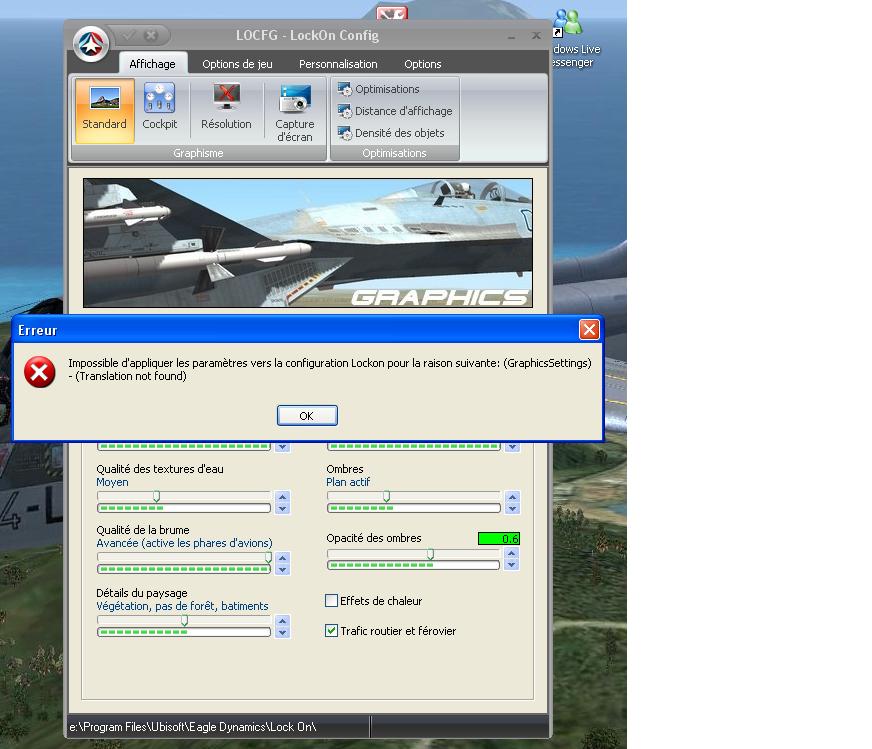Select the Standard graphics icon
This screenshot has width=872, height=749.
coord(104,110)
